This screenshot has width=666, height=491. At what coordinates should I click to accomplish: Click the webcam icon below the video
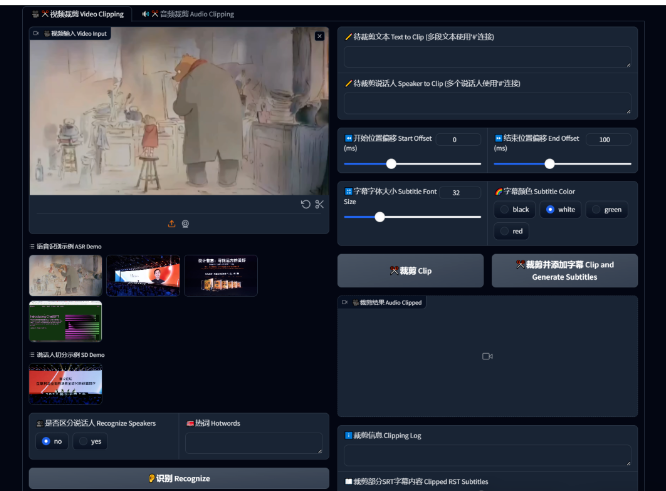(185, 224)
